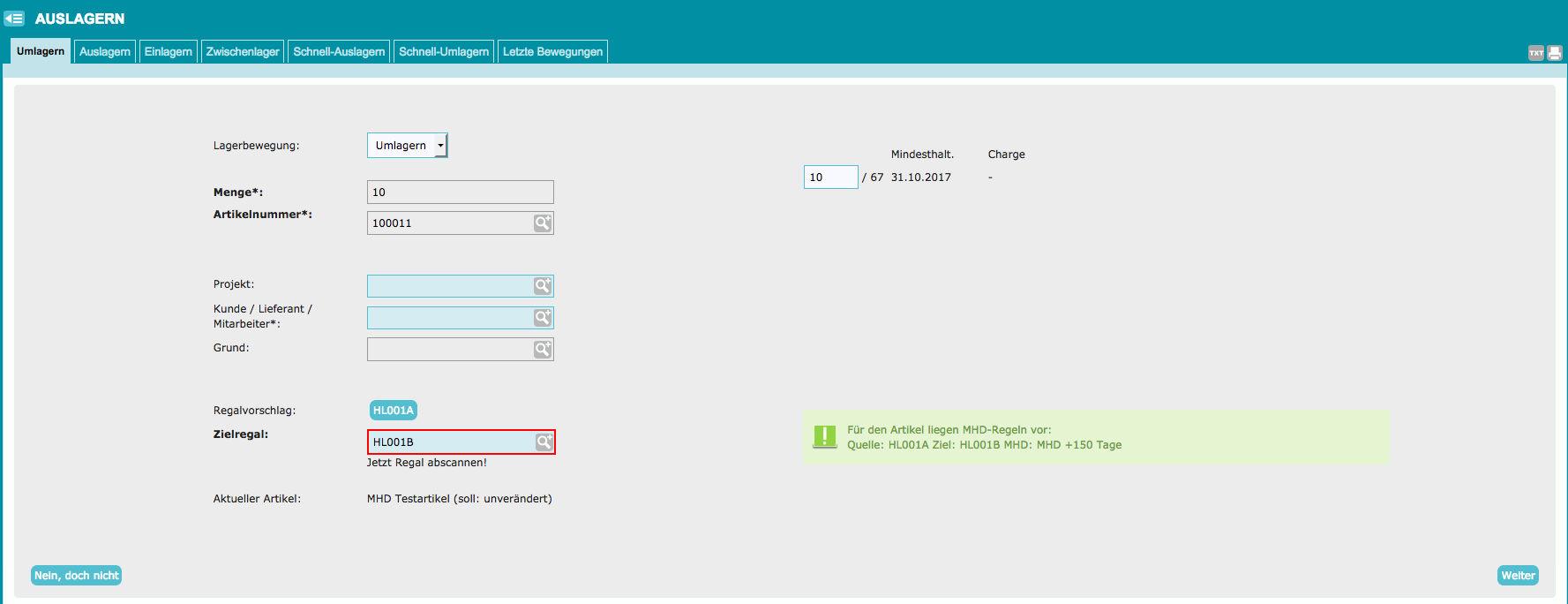The height and width of the screenshot is (604, 1568).
Task: Export as TXT icon
Action: (1536, 53)
